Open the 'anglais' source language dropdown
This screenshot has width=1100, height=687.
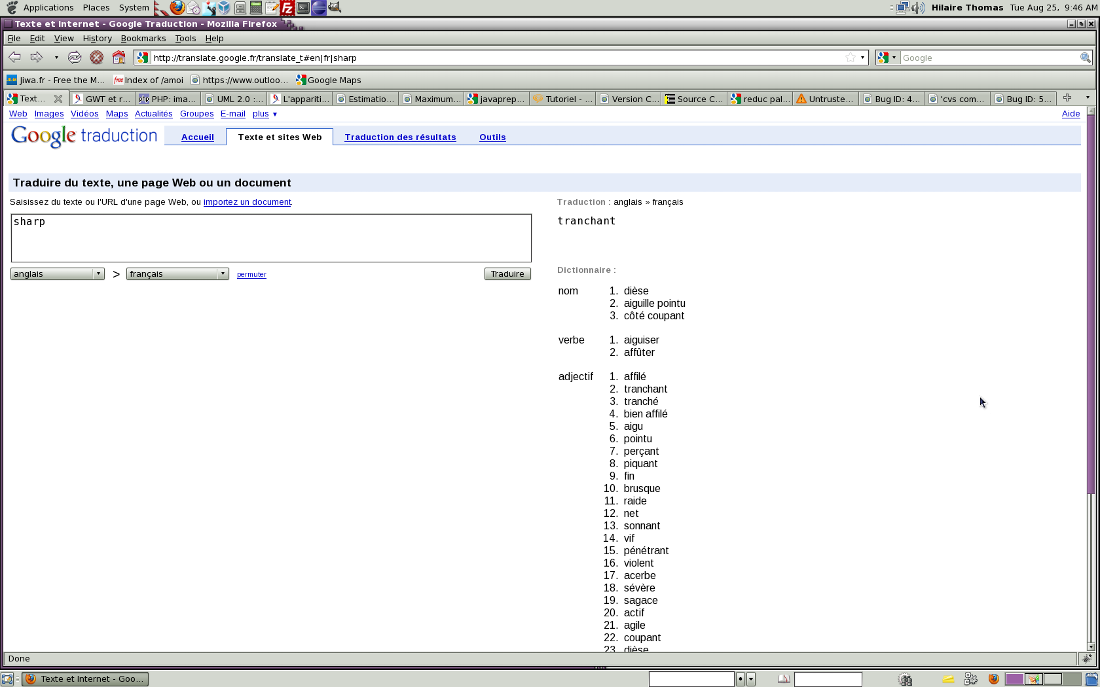[58, 274]
